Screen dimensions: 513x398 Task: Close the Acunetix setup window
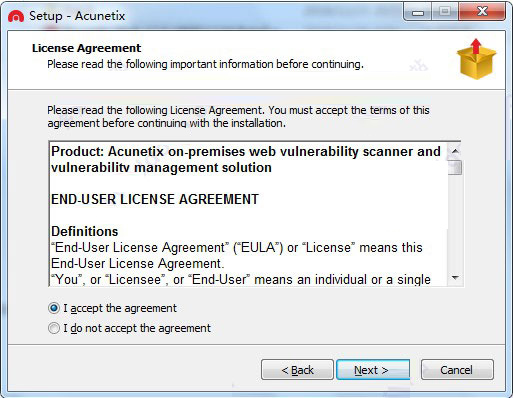482,13
